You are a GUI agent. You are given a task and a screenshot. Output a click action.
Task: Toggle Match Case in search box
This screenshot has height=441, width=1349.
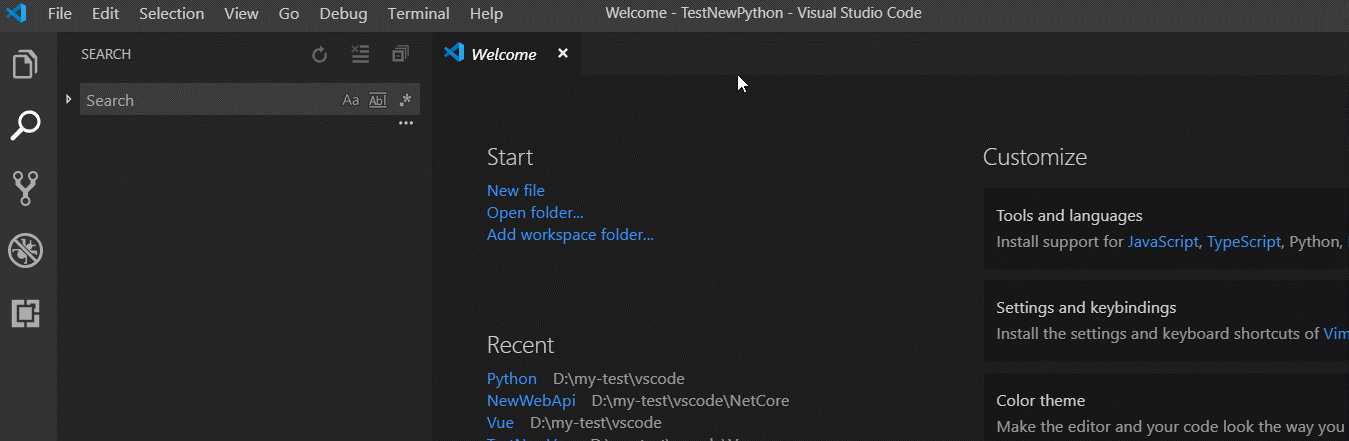pyautogui.click(x=351, y=100)
